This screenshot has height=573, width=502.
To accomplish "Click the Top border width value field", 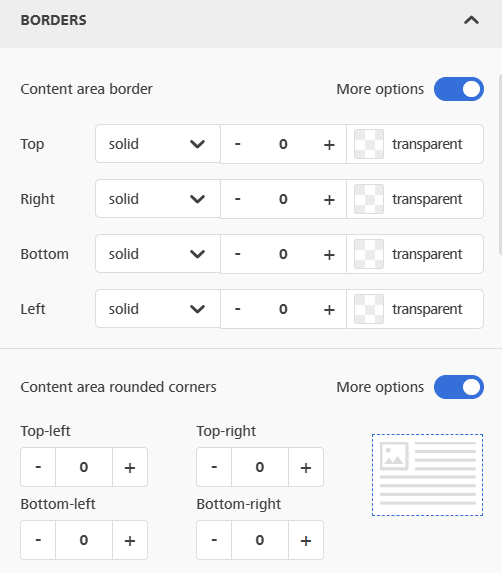I will pos(283,144).
